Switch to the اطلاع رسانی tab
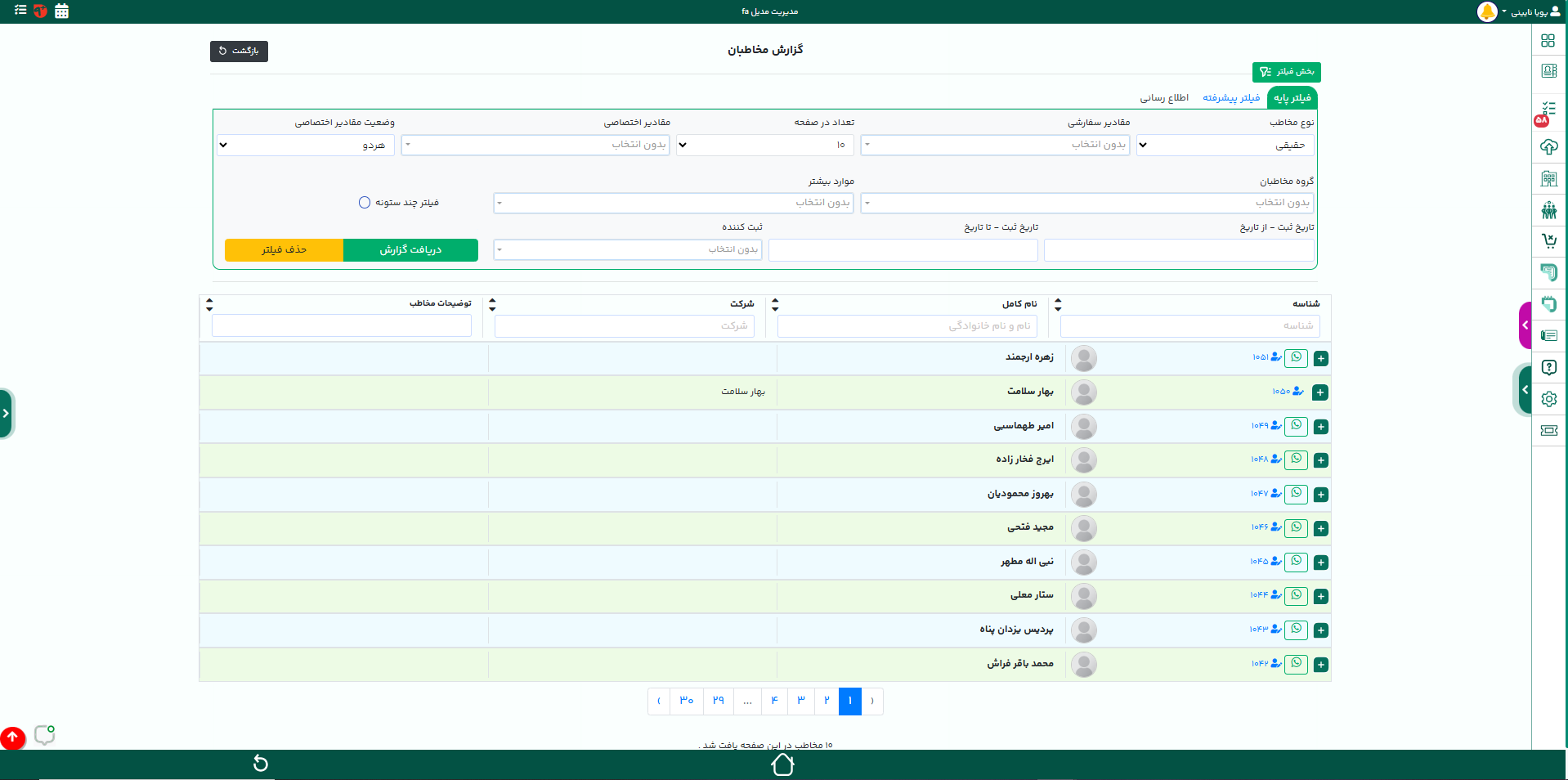Screen dimensions: 1568x780 1164,98
